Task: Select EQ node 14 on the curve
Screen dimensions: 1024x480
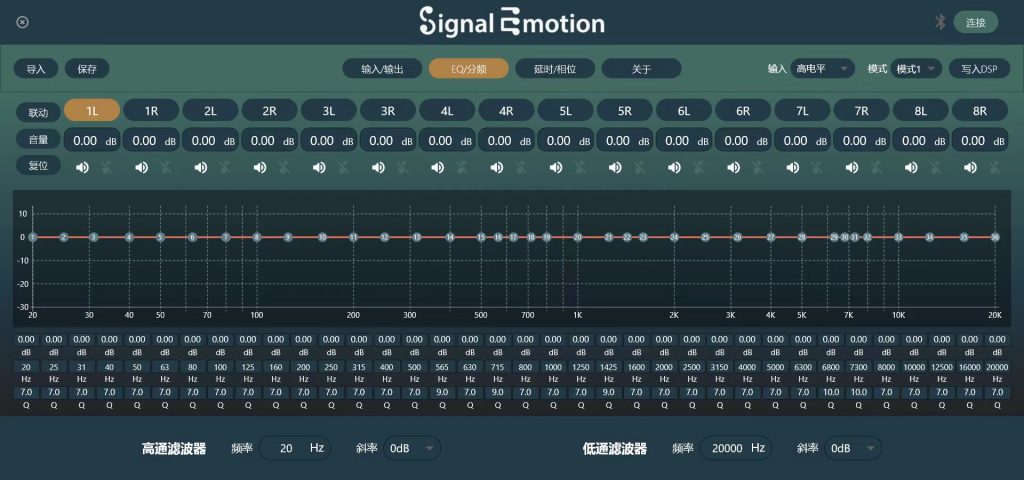Action: click(449, 238)
